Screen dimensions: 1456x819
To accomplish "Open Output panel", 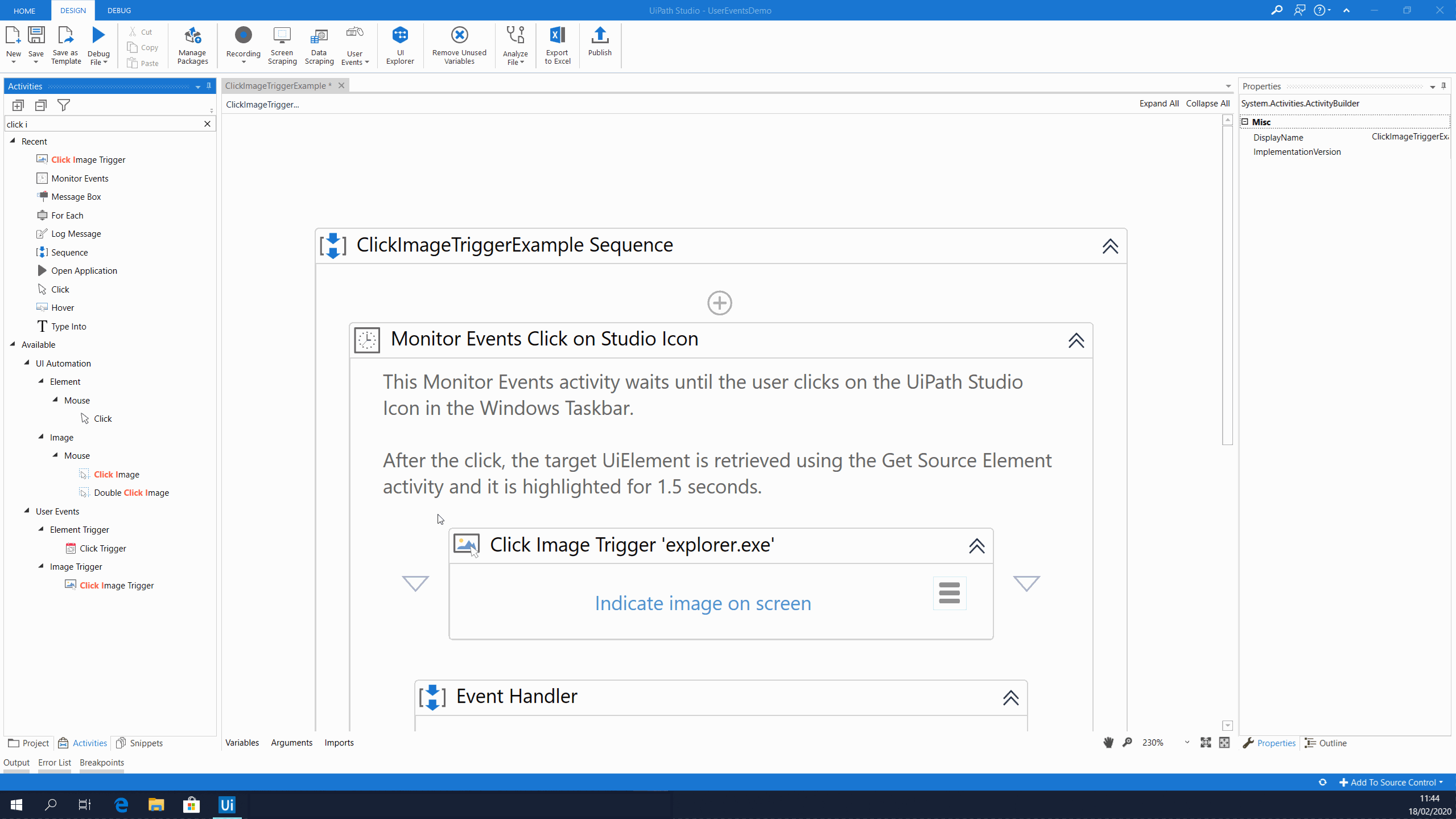I will [16, 762].
